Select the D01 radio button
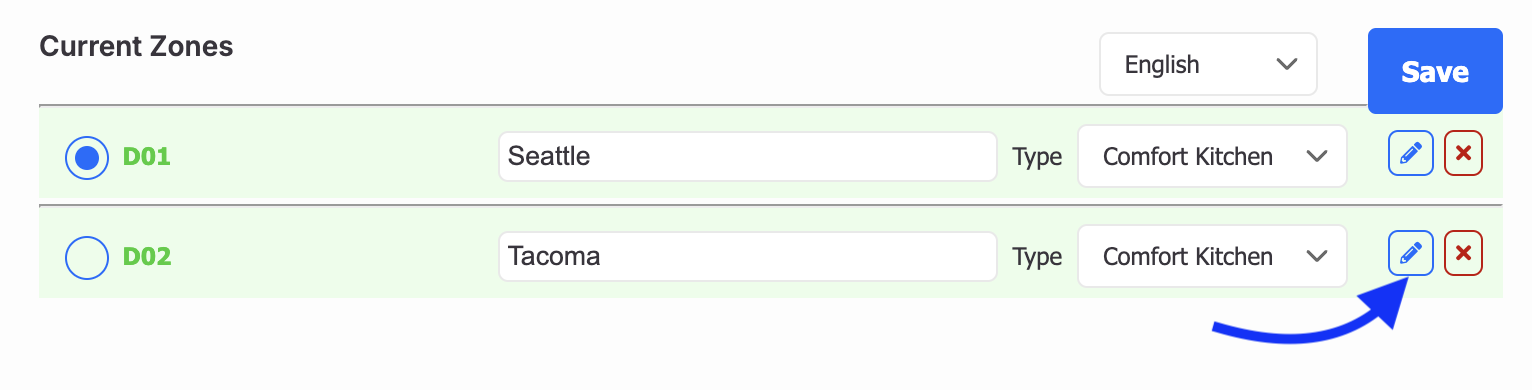 (87, 157)
